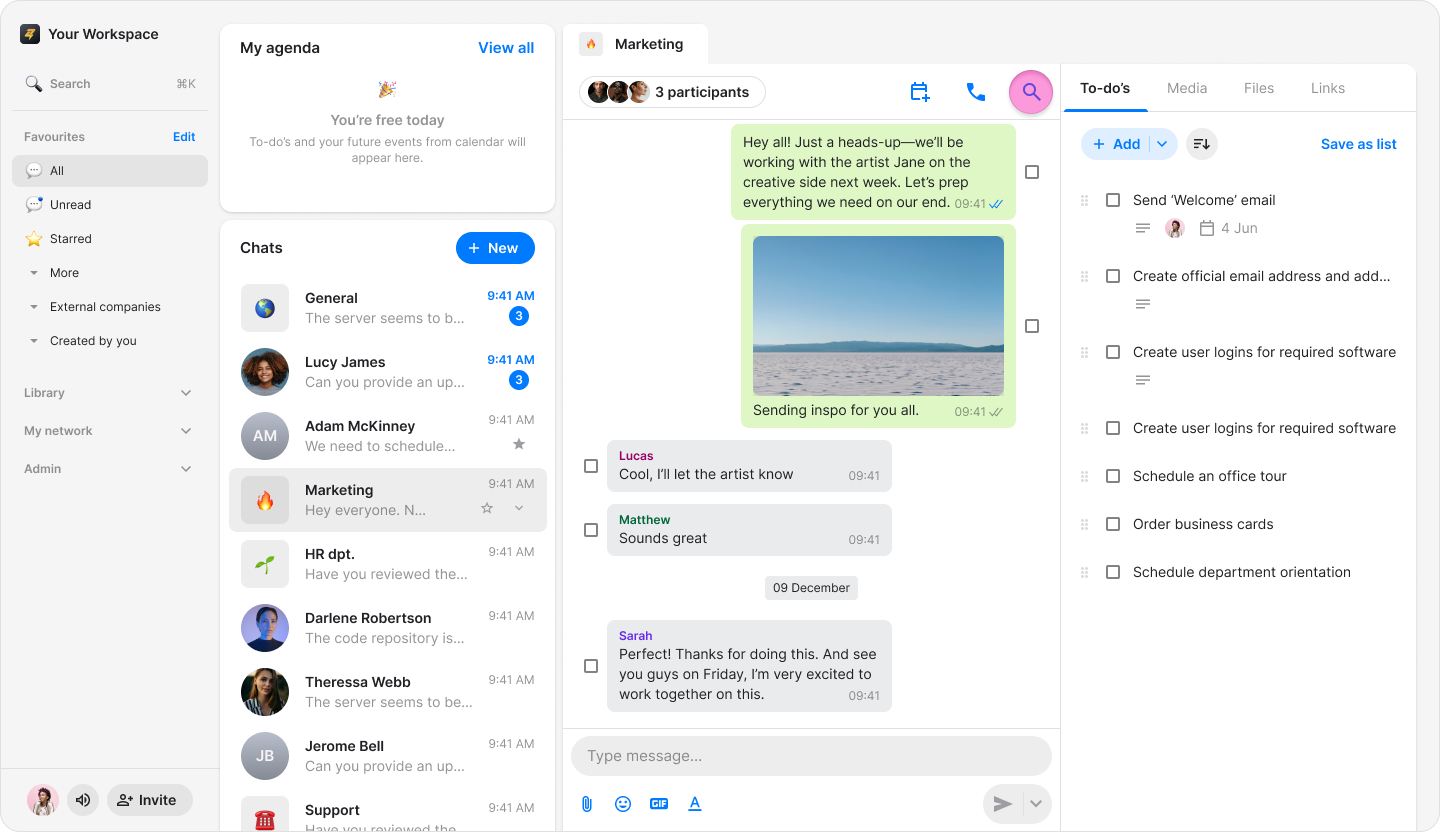Click the speaker sound icon in sidebar
The image size is (1440, 832).
[x=83, y=800]
